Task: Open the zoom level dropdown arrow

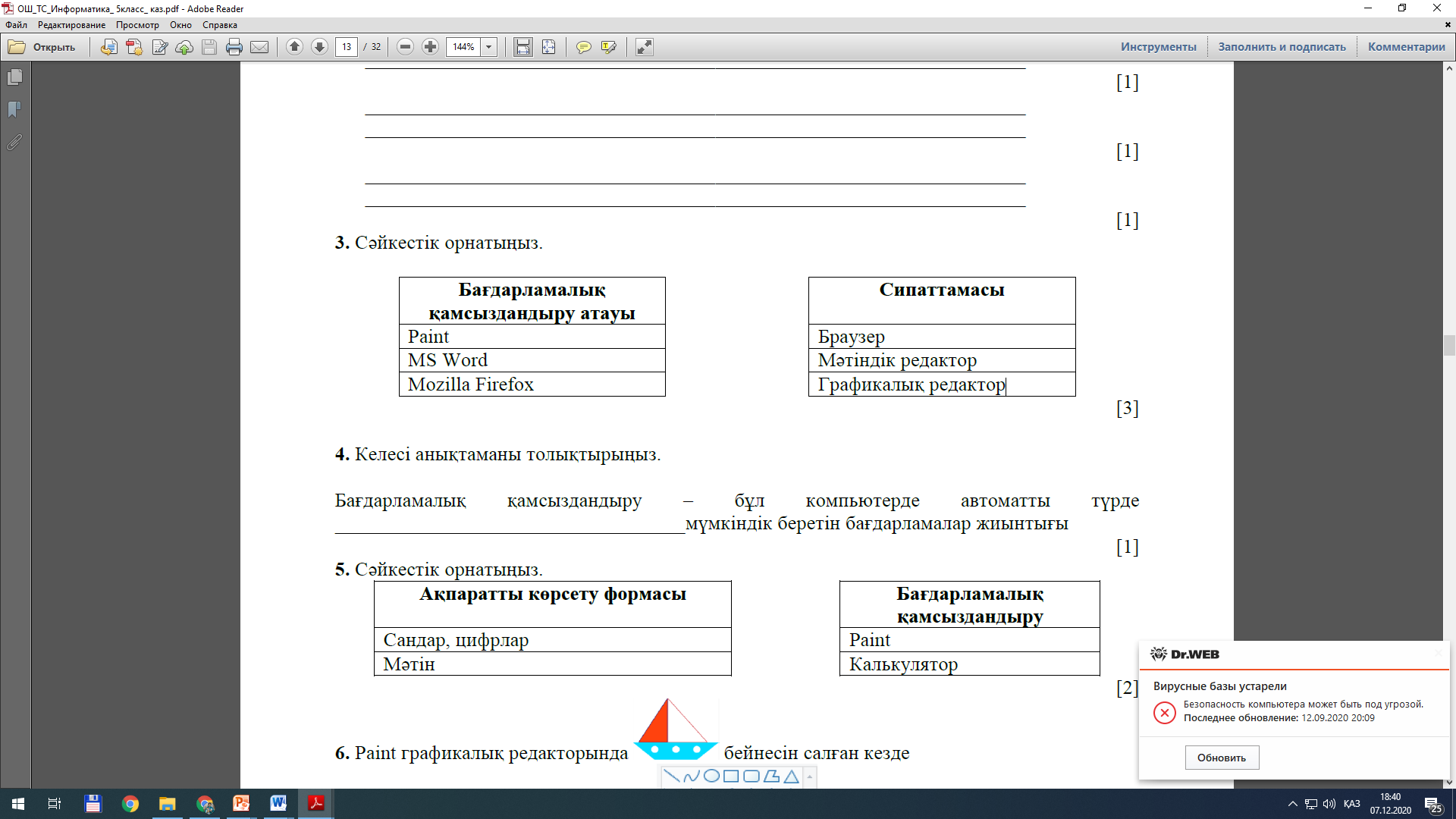Action: [489, 47]
